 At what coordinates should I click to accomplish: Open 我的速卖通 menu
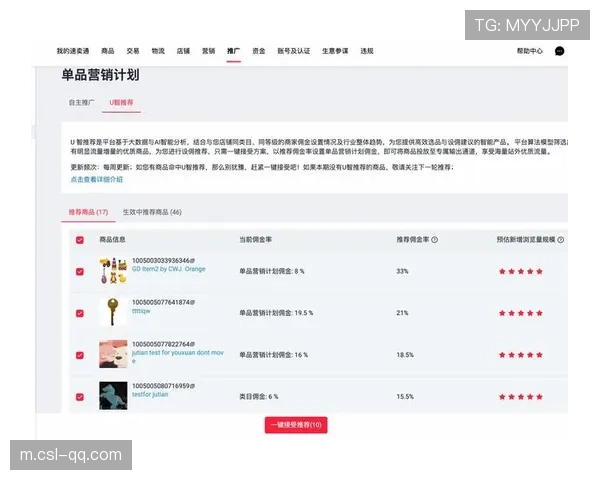click(73, 51)
